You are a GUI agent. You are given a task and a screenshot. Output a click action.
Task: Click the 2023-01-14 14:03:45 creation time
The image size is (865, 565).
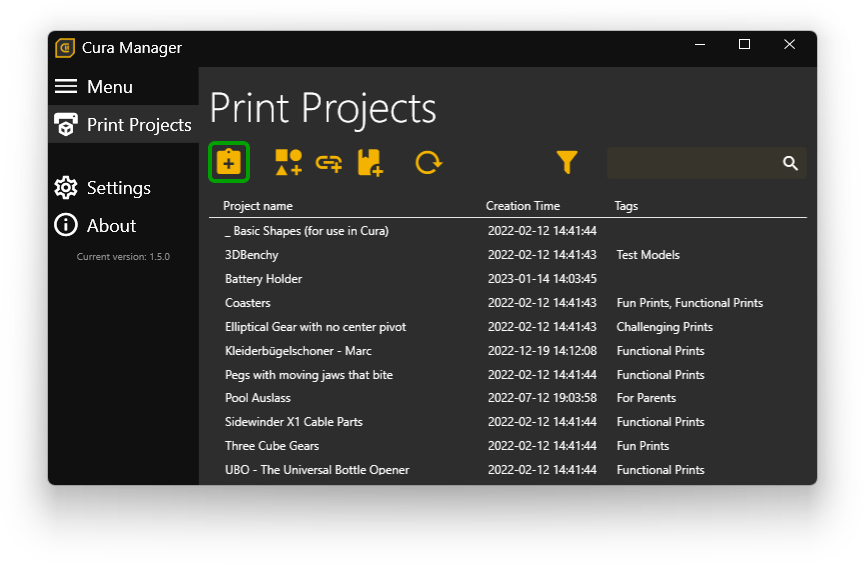click(542, 279)
